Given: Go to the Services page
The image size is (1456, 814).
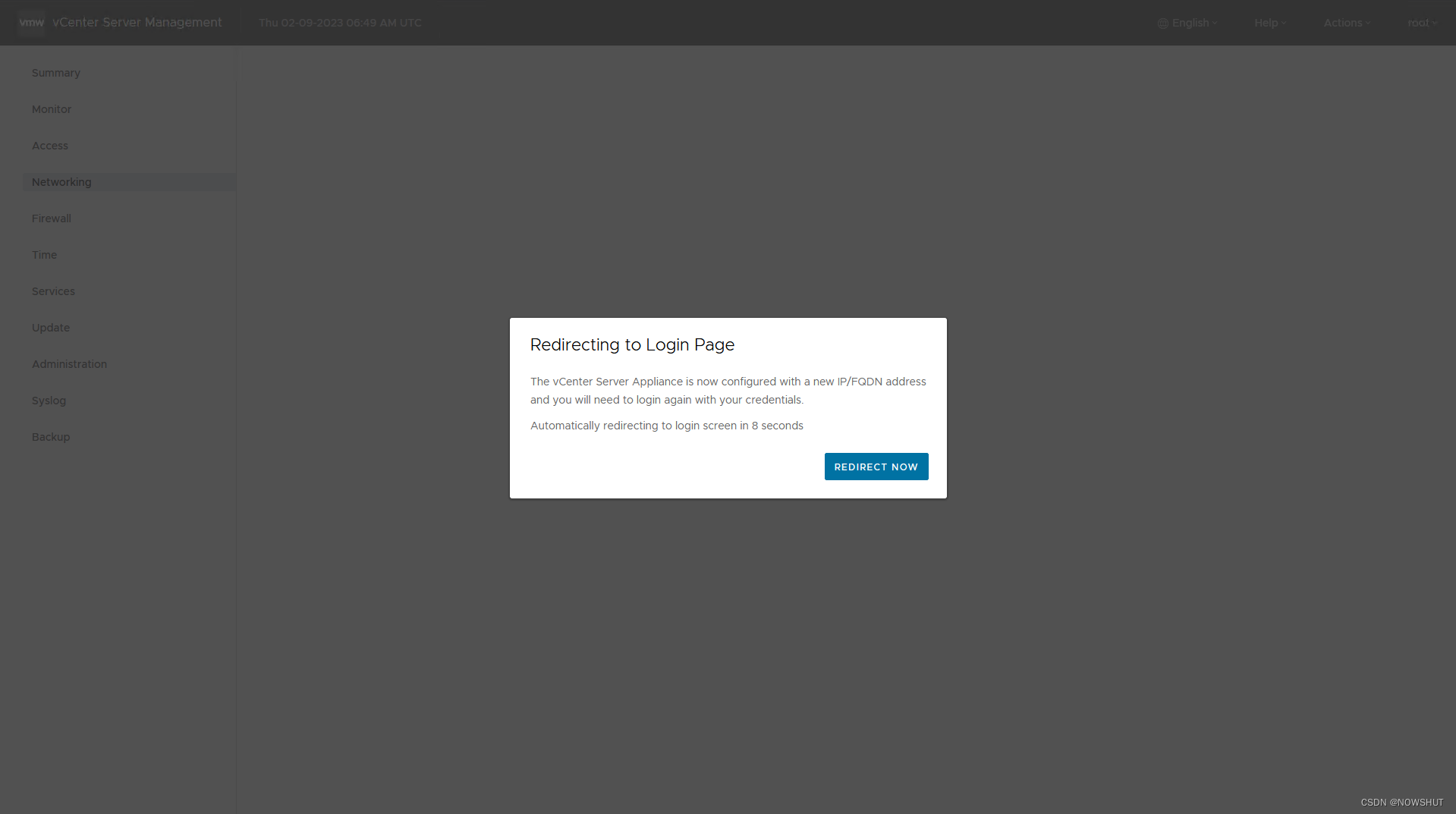Looking at the screenshot, I should 53,291.
